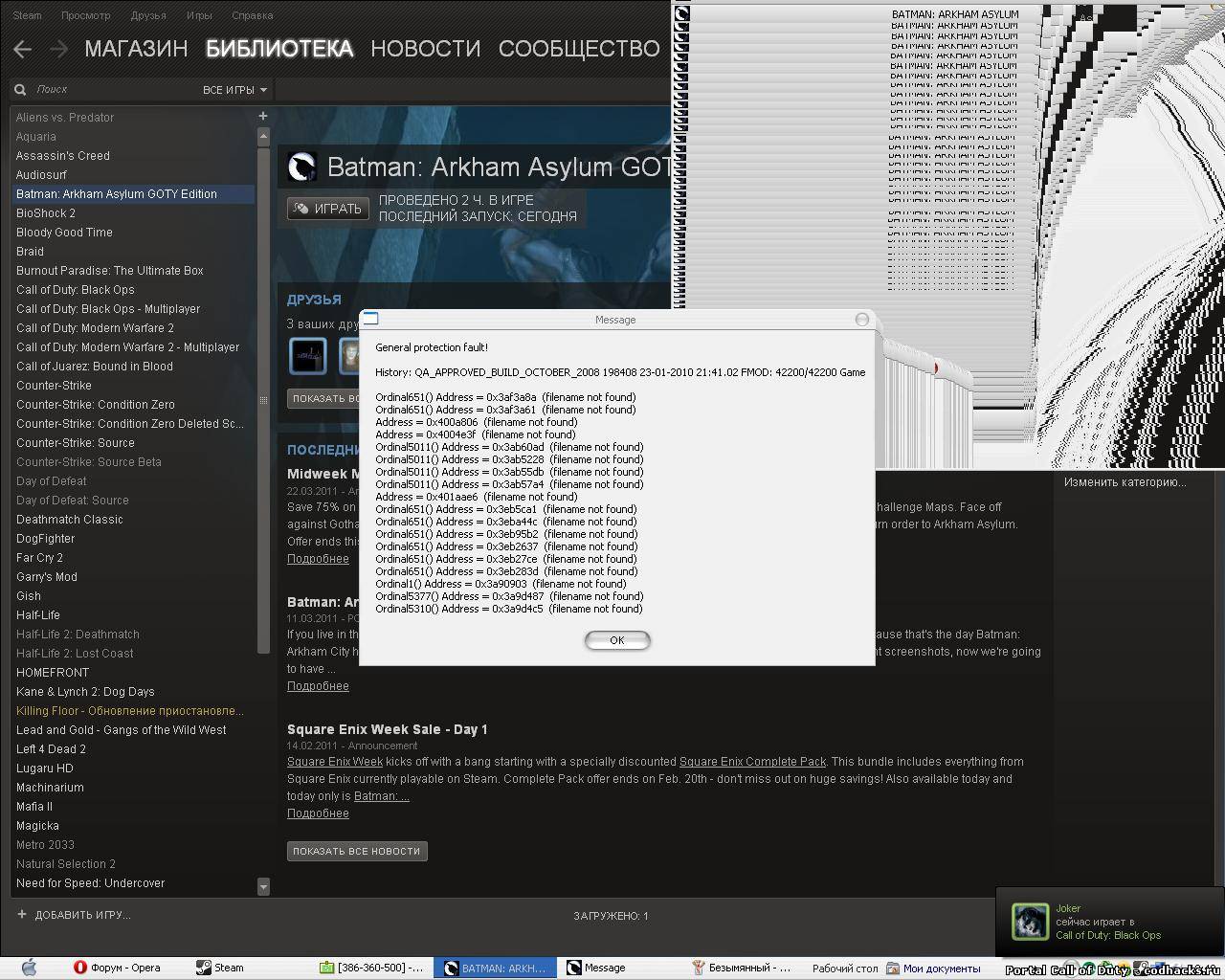Screen dimensions: 1225x980
Task: Click OK in the Message dialog
Action: pyautogui.click(x=617, y=640)
